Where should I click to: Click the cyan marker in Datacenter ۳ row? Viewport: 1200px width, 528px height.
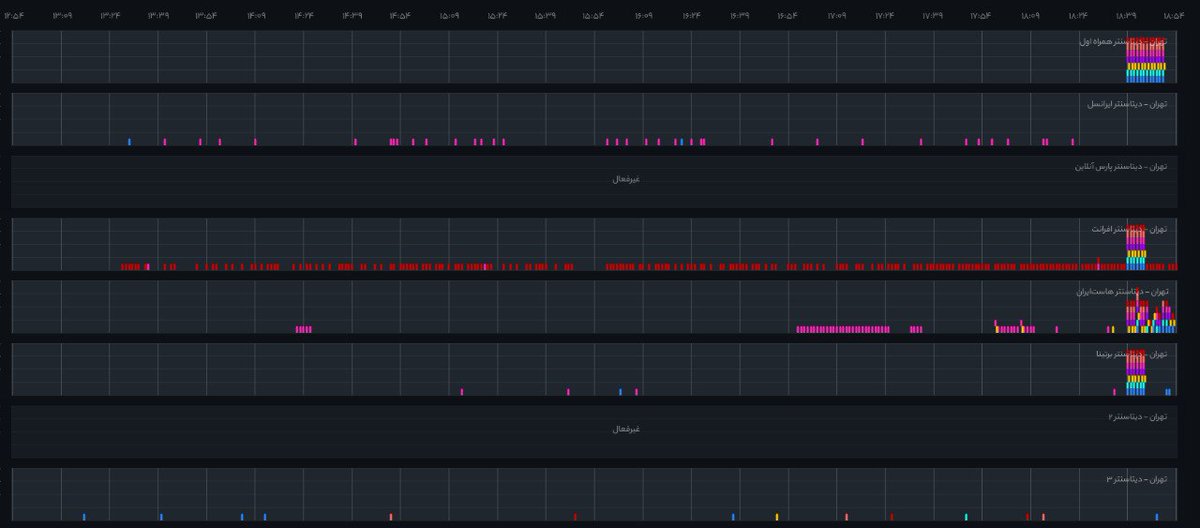coord(966,517)
